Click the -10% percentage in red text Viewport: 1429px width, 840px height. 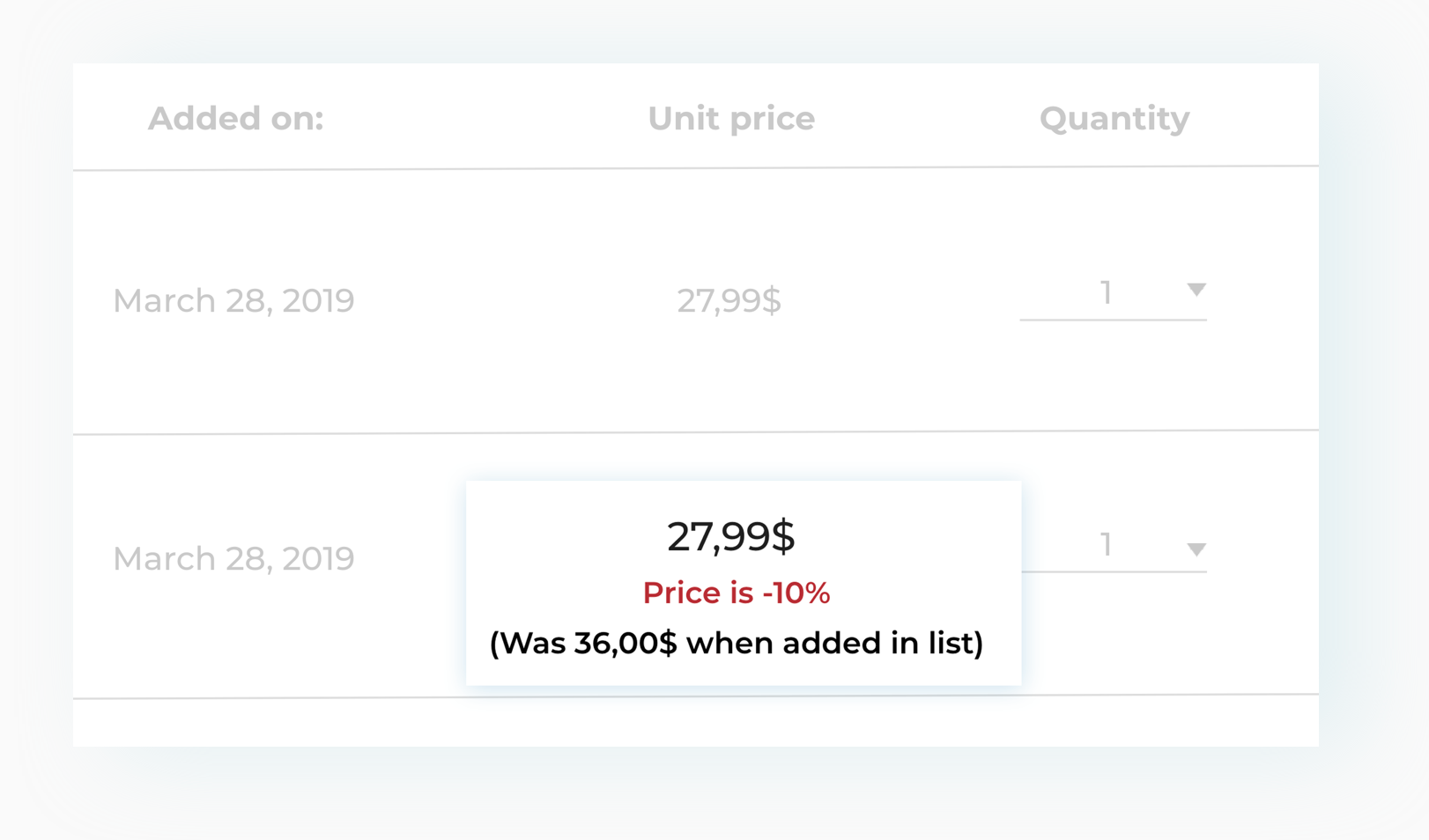tap(796, 593)
